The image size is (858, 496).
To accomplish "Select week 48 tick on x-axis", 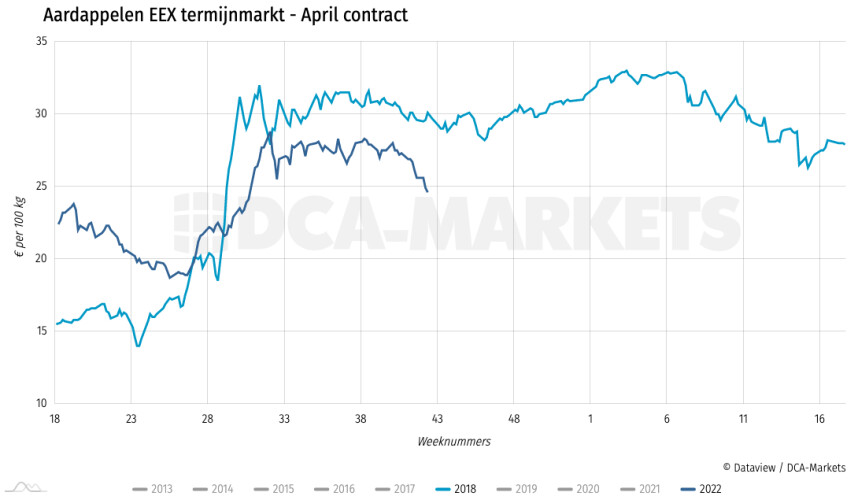I will [513, 419].
